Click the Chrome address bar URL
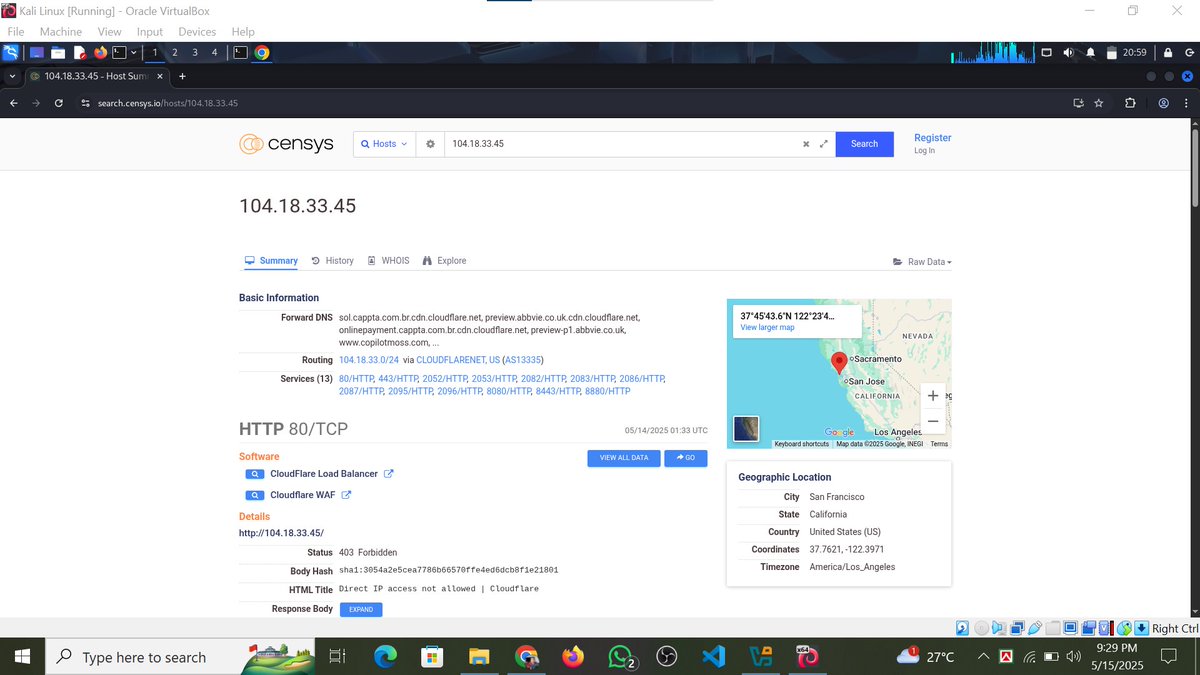This screenshot has width=1200, height=675. [x=168, y=103]
